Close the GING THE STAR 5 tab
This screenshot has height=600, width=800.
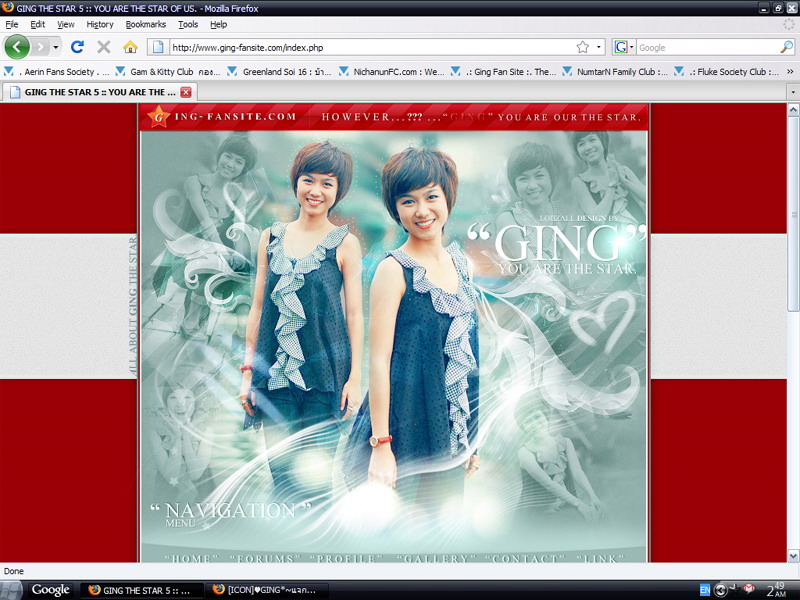(x=186, y=92)
